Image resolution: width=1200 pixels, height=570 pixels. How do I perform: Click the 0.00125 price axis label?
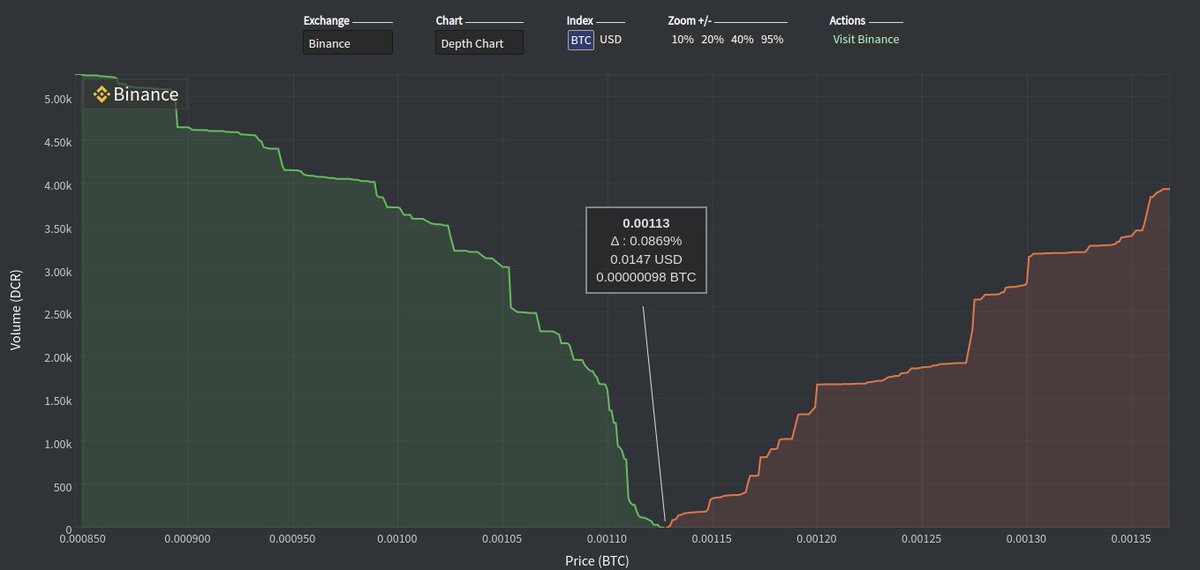click(923, 539)
